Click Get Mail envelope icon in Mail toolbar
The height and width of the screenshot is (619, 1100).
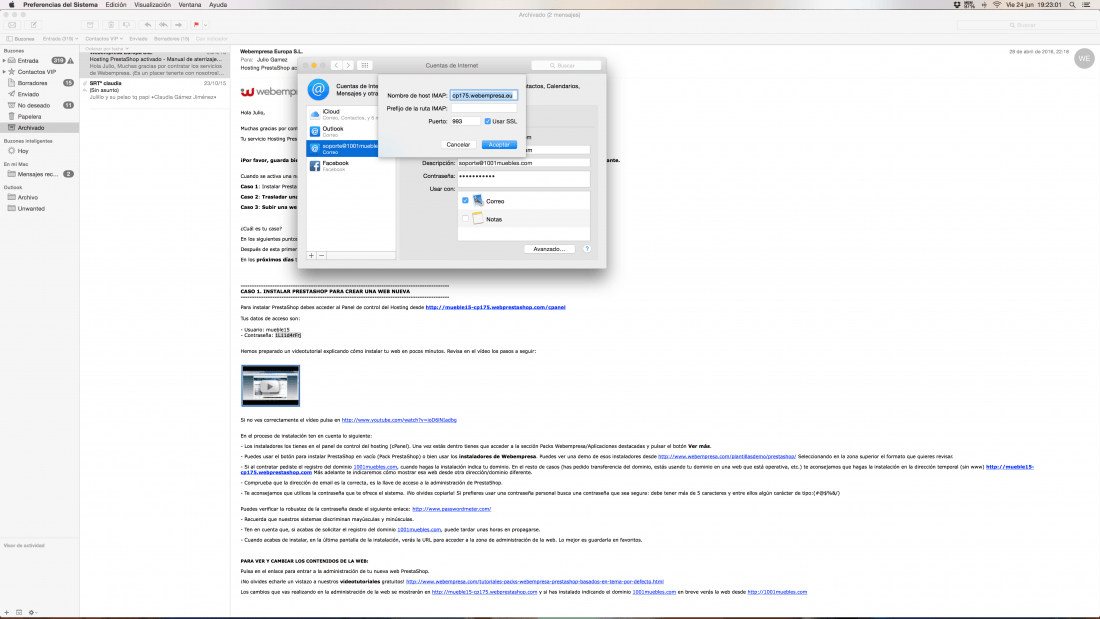(x=12, y=25)
